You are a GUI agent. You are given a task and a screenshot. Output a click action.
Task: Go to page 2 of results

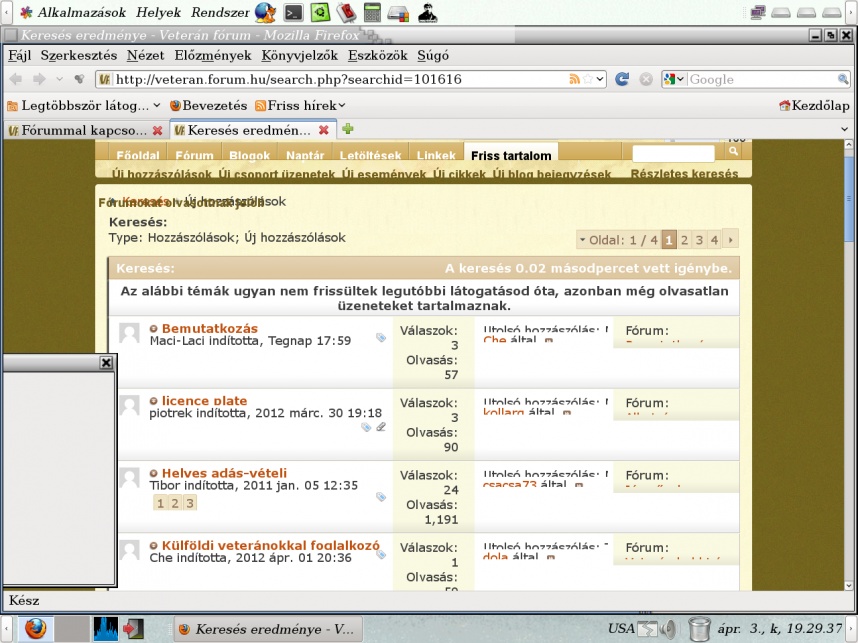(684, 240)
